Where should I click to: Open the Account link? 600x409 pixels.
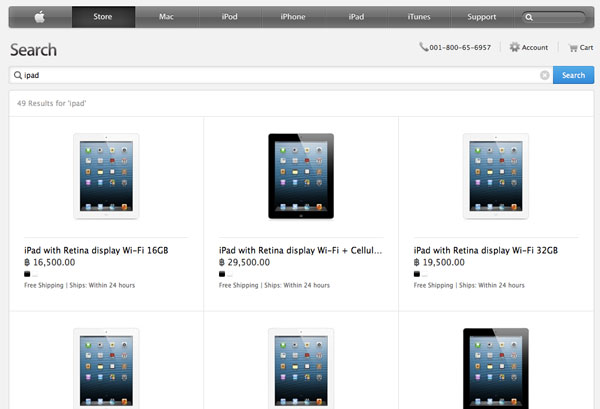pos(535,47)
